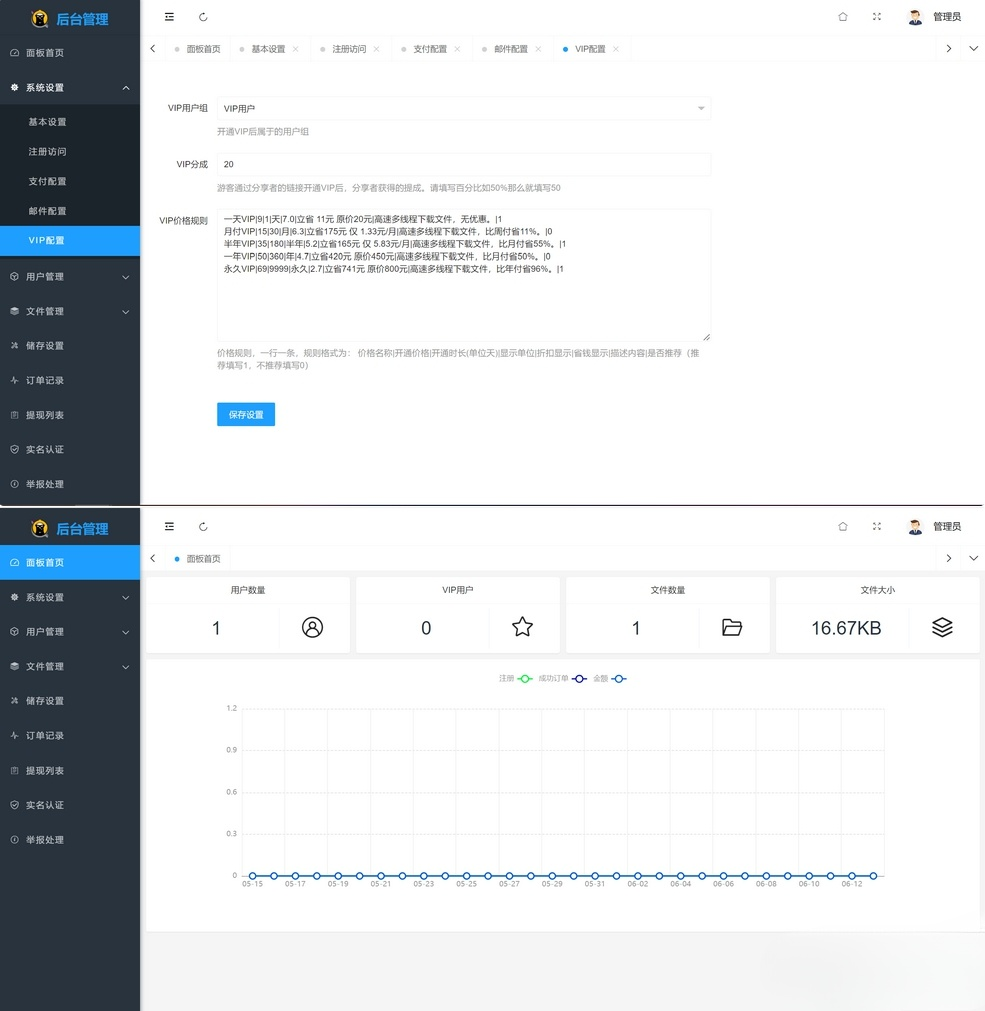
Task: Switch to 基本设置 tab
Action: pyautogui.click(x=268, y=49)
